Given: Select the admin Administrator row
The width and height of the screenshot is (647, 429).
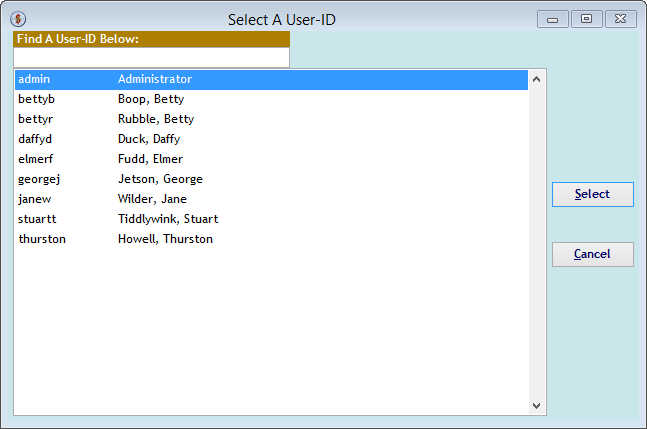Looking at the screenshot, I should click(271, 80).
